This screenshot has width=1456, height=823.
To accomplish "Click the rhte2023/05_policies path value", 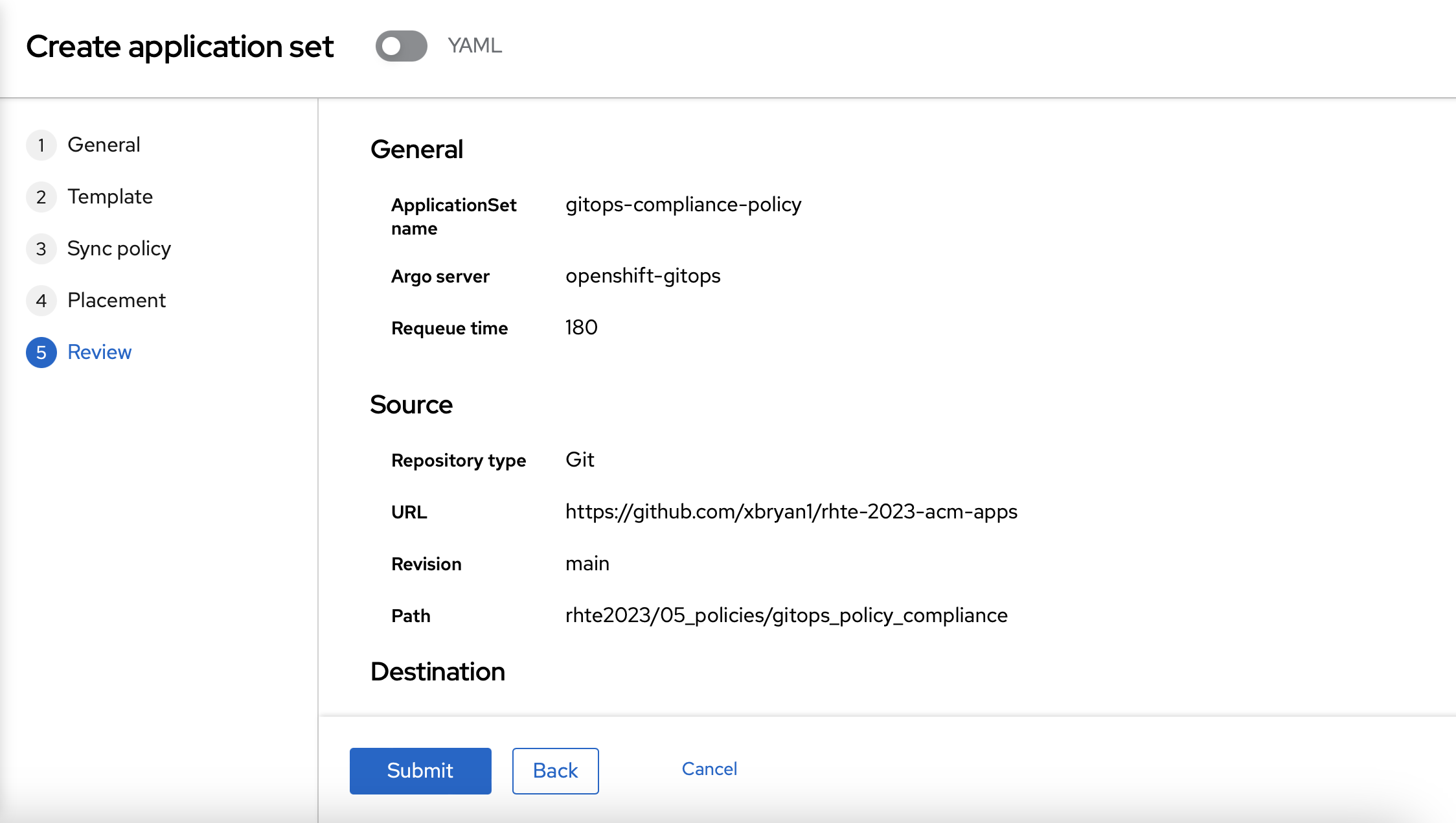I will pyautogui.click(x=786, y=616).
